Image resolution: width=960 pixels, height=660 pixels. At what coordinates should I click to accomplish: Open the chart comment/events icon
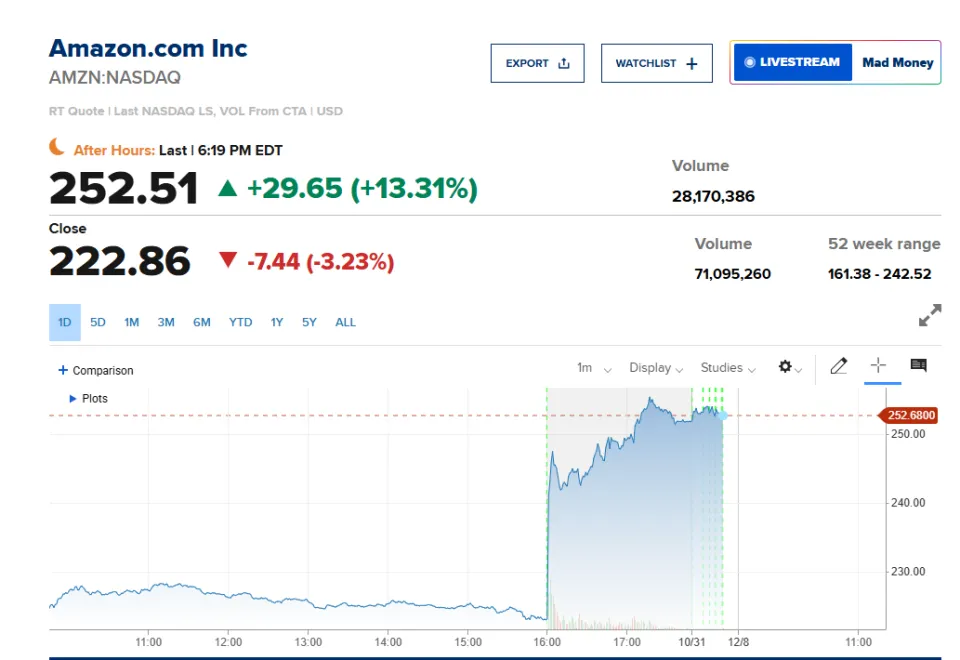918,366
